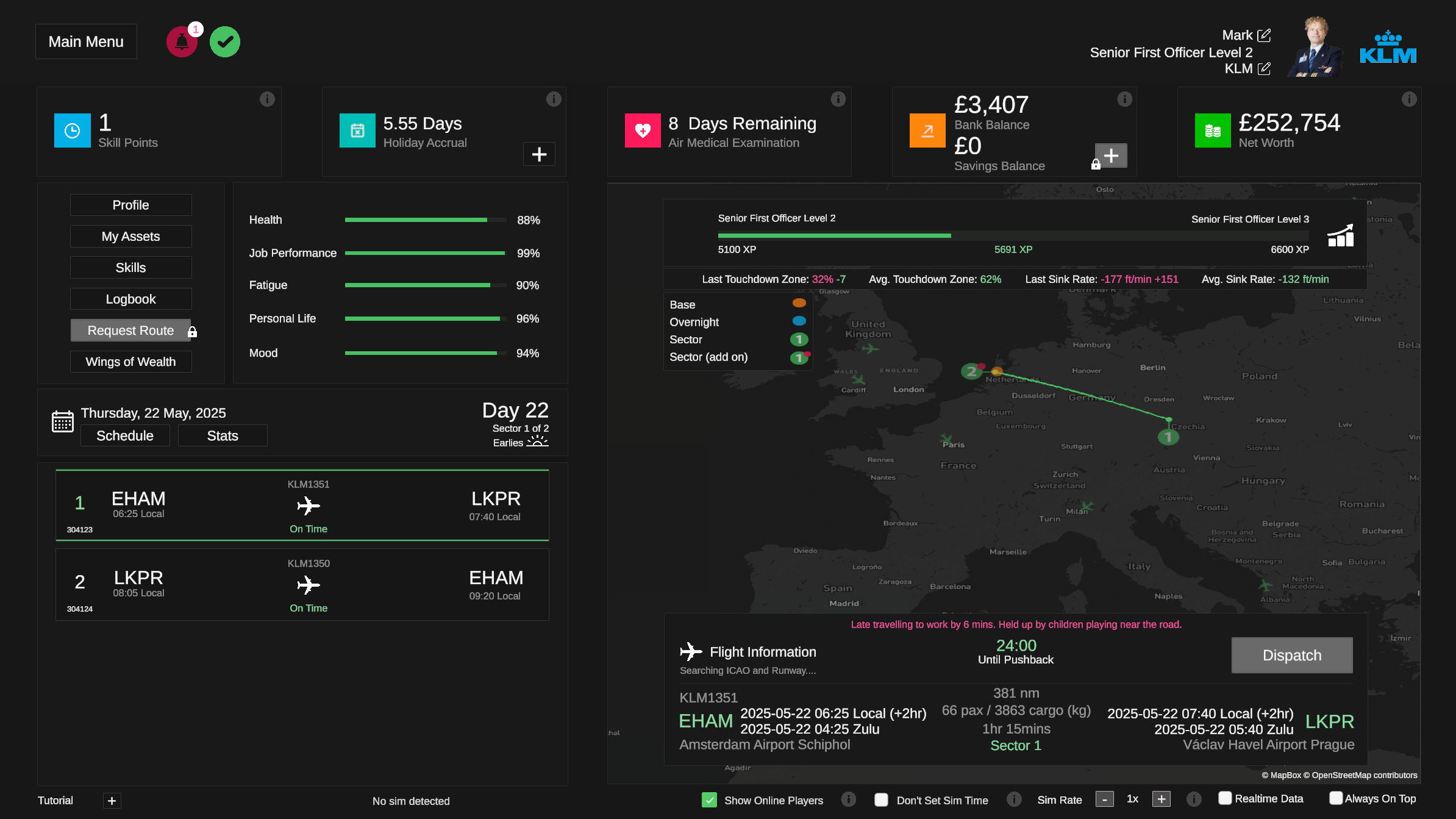Click the savings balance plus button
1456x819 pixels.
pyautogui.click(x=1111, y=156)
